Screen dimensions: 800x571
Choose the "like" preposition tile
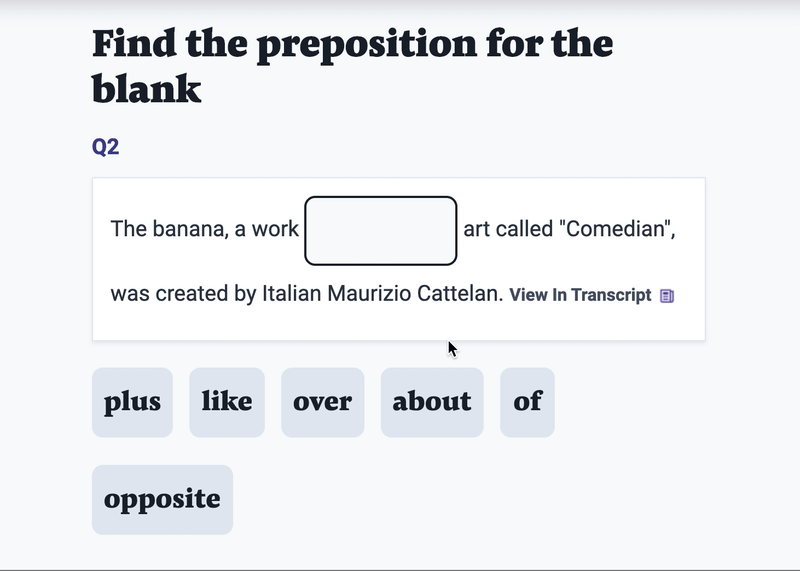click(227, 402)
